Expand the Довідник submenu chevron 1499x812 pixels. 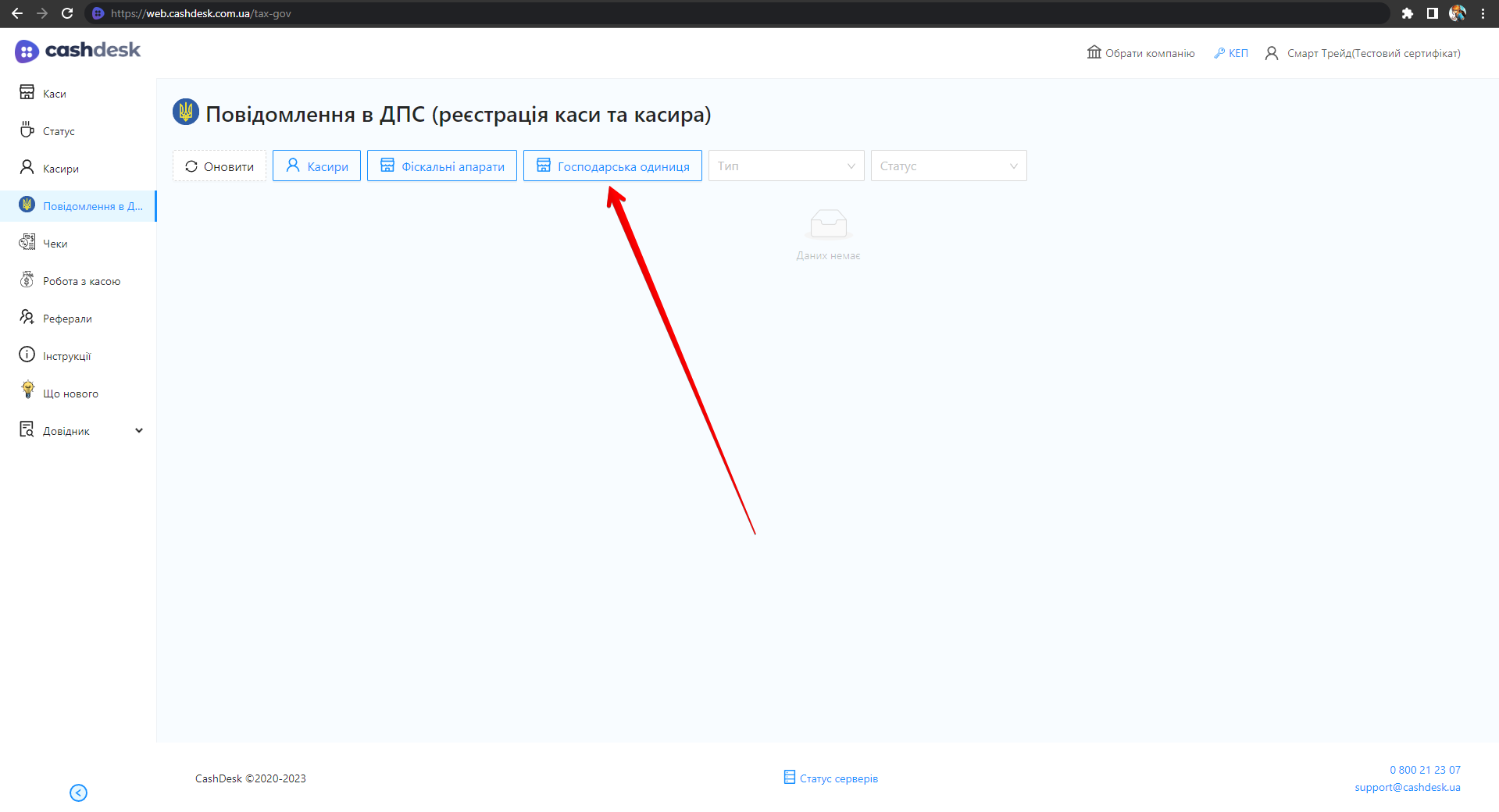pos(139,430)
